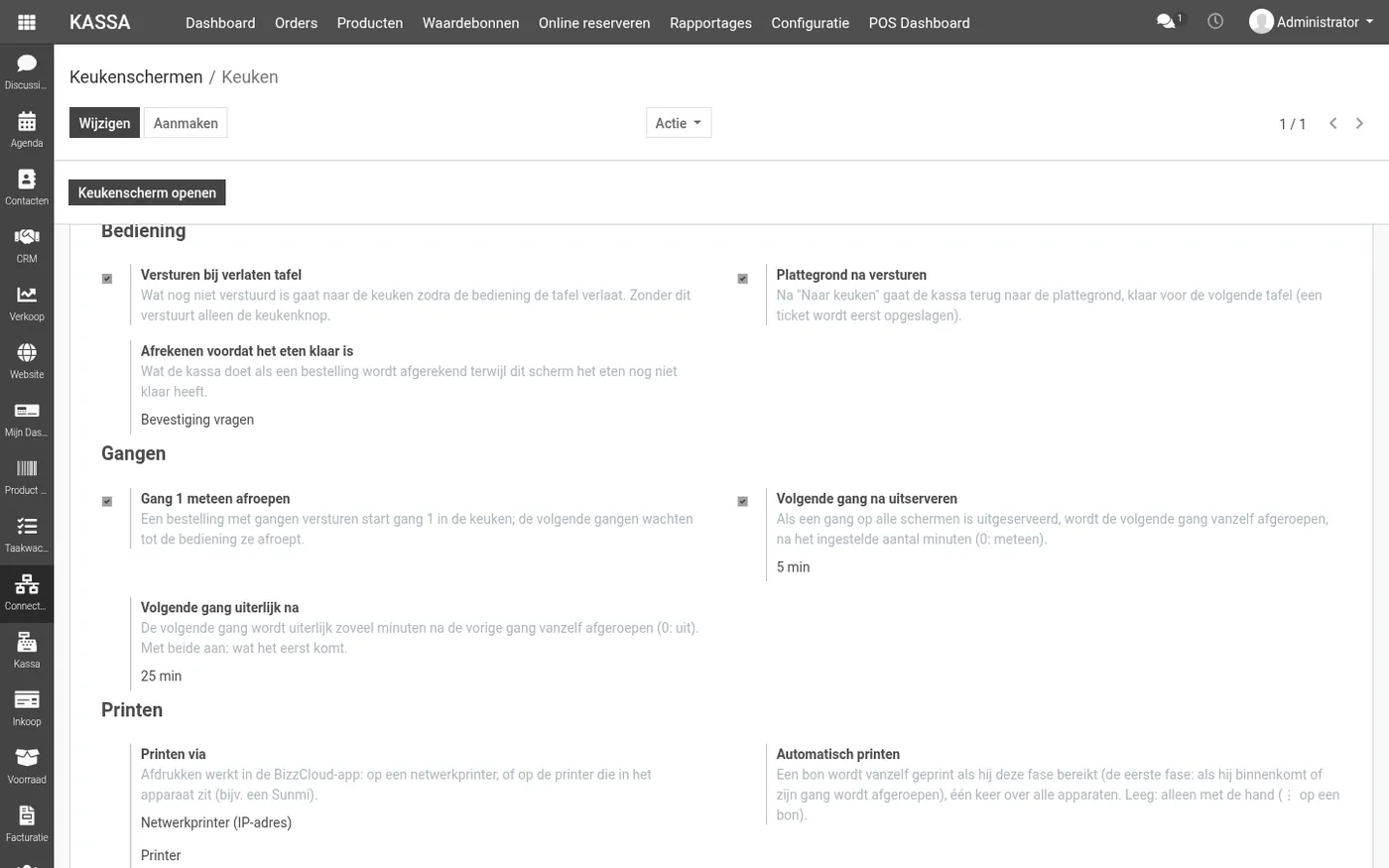Open Verkoop app in sidebar
1389x868 pixels.
[x=27, y=303]
